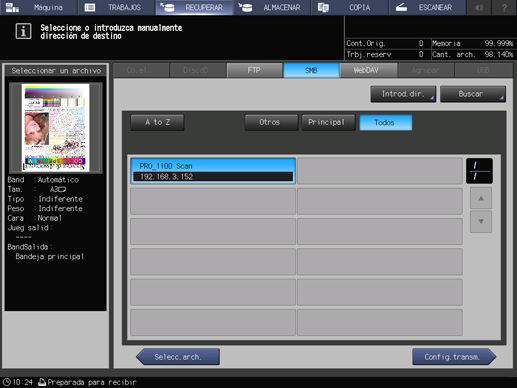Open the A to Z index selector
The width and height of the screenshot is (517, 388).
pyautogui.click(x=157, y=122)
